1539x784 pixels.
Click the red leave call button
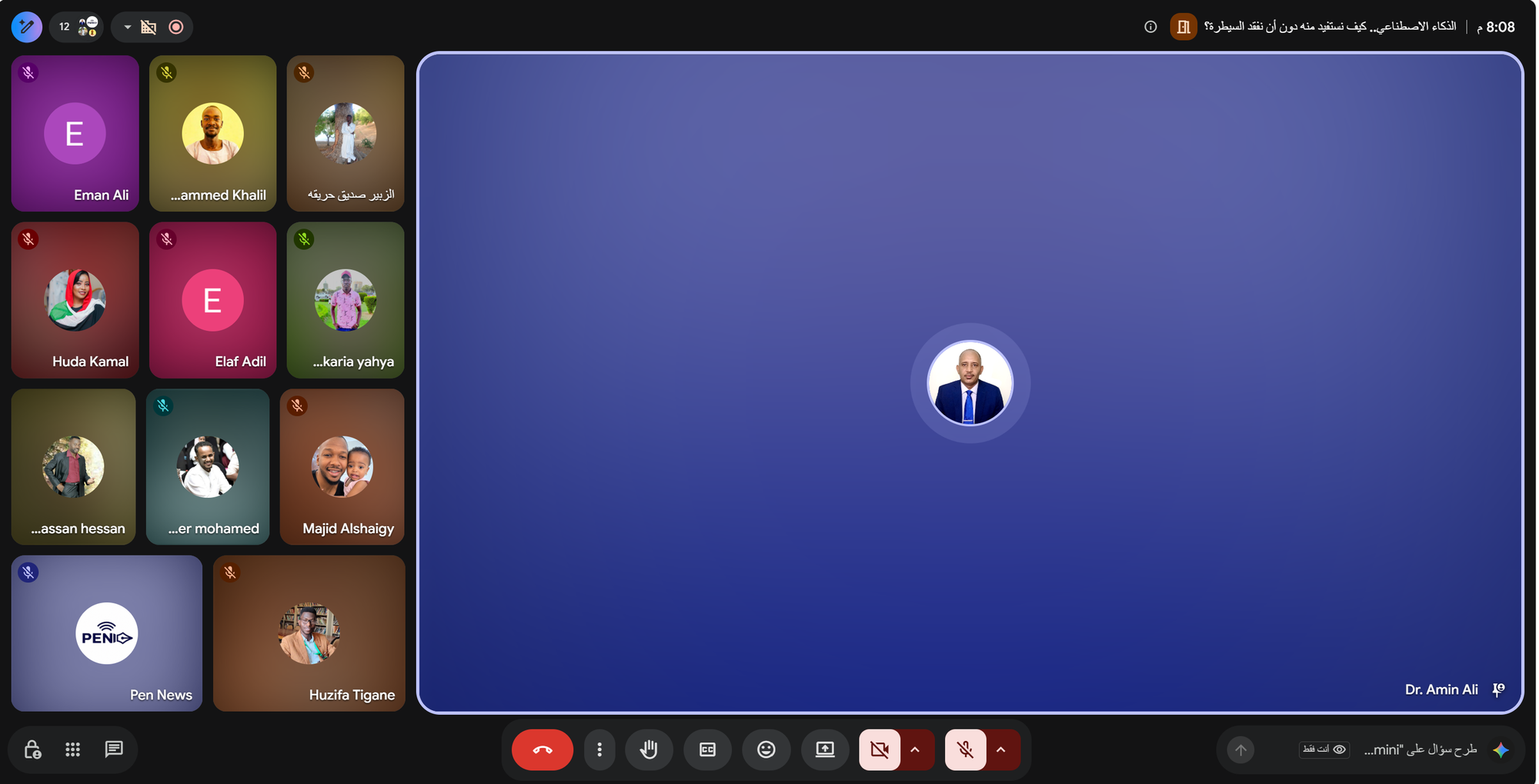coord(542,749)
